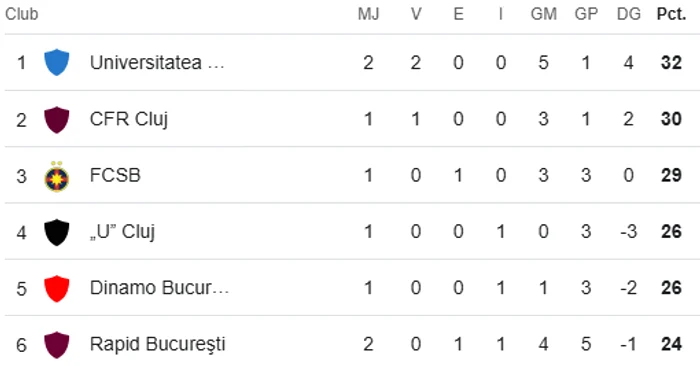Select the Dinamo Bucur… team name
The width and height of the screenshot is (700, 366).
pos(159,288)
